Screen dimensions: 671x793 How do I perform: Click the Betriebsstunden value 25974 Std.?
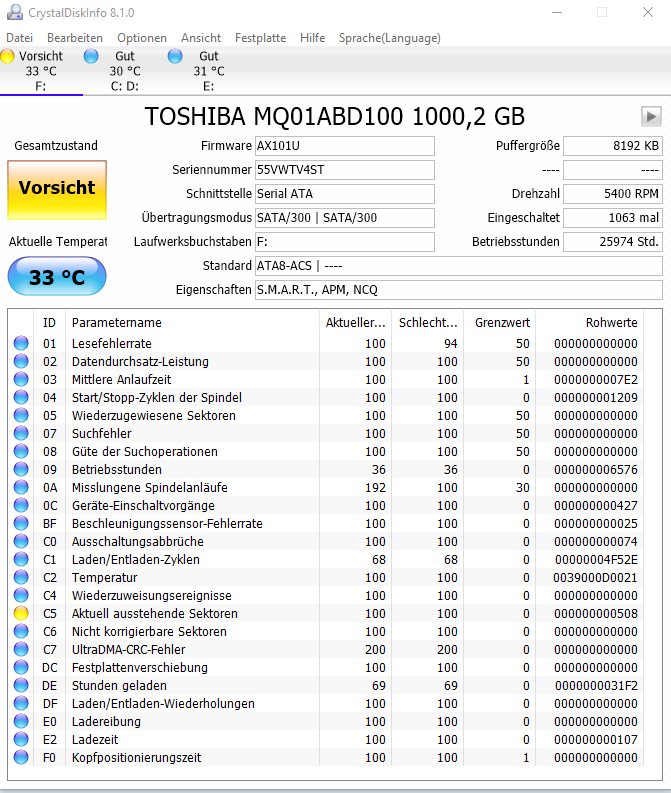coord(613,242)
